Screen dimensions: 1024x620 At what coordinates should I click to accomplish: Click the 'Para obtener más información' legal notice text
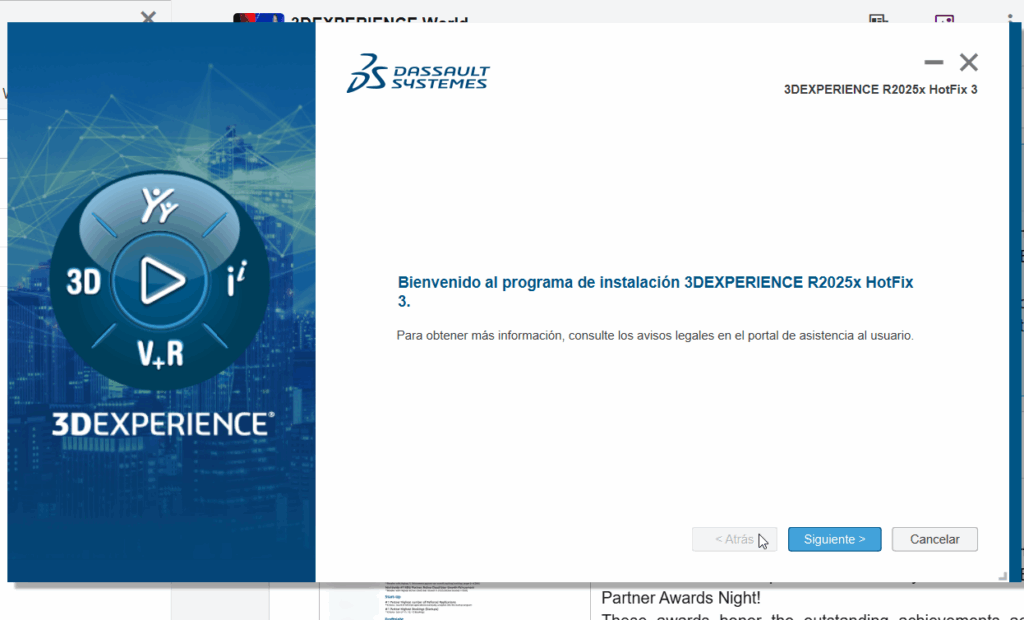coord(655,335)
